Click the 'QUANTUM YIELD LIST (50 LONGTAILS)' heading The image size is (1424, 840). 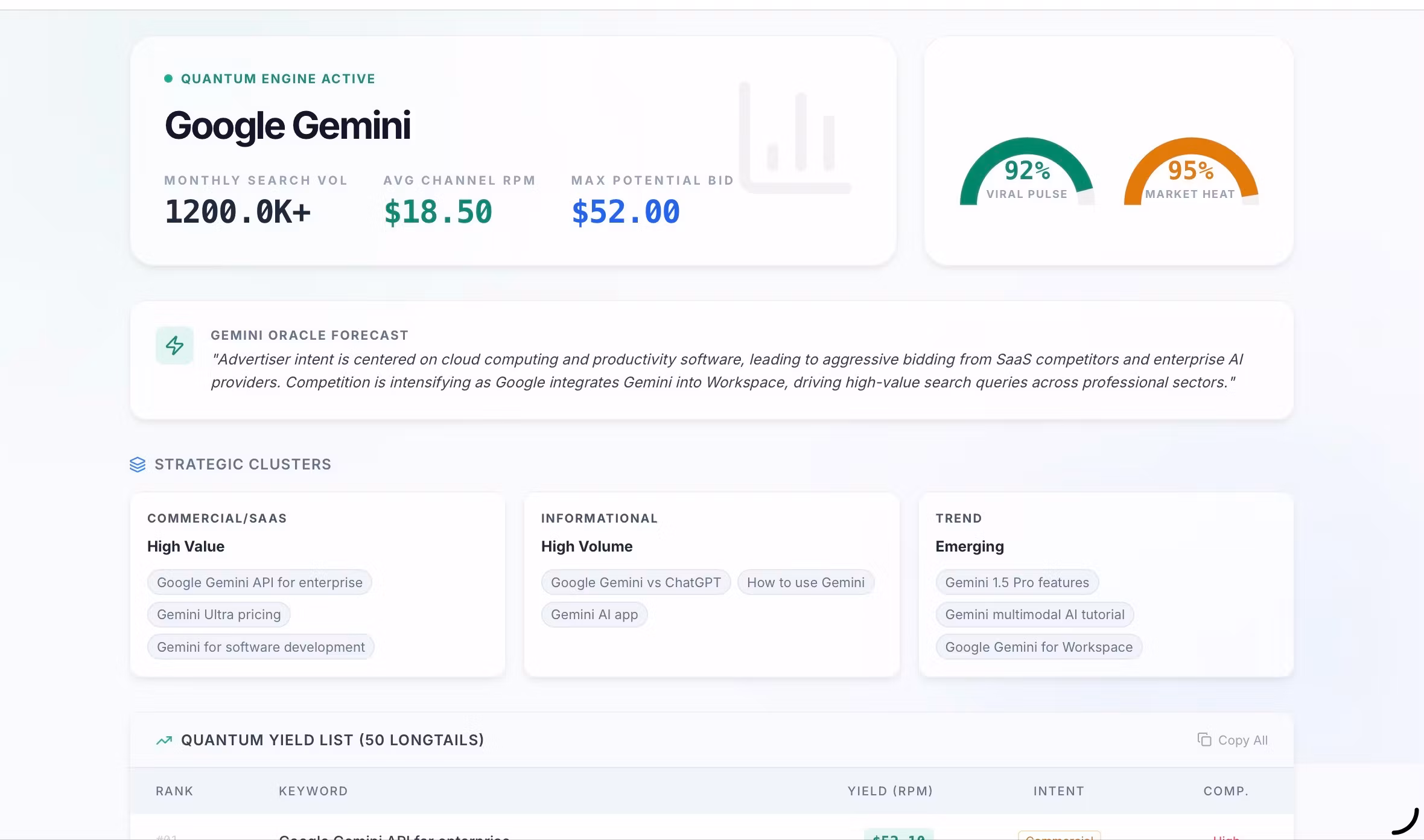(x=332, y=740)
